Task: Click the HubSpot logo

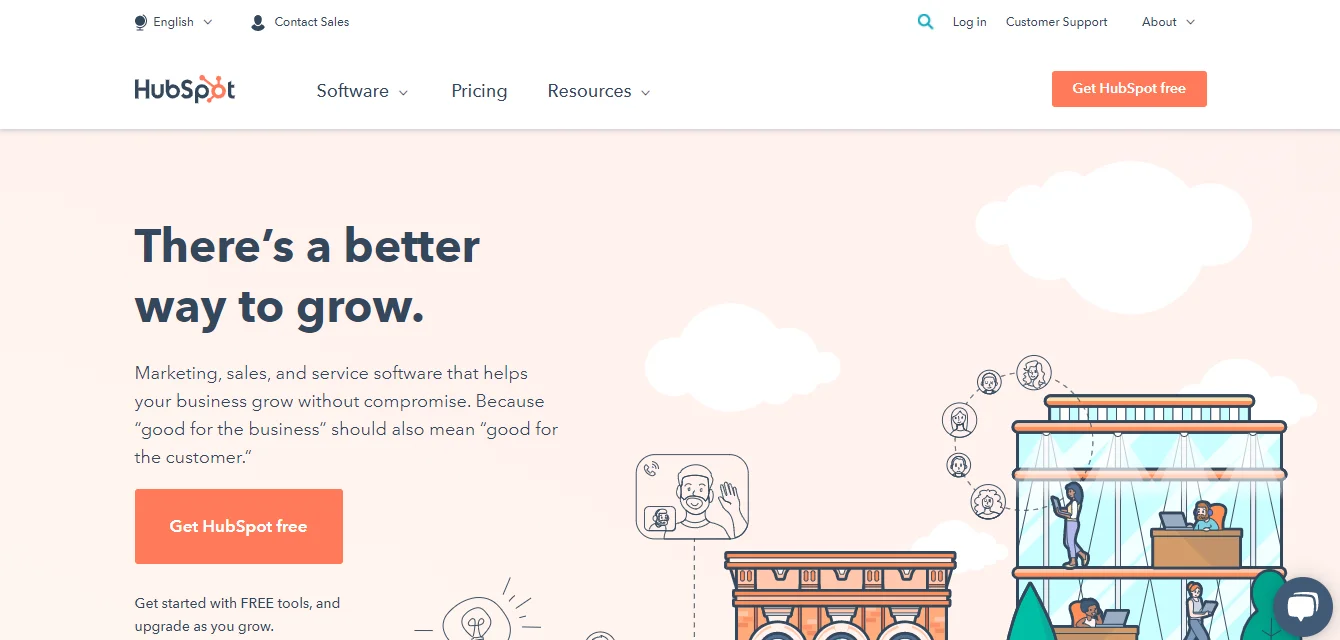Action: 185,89
